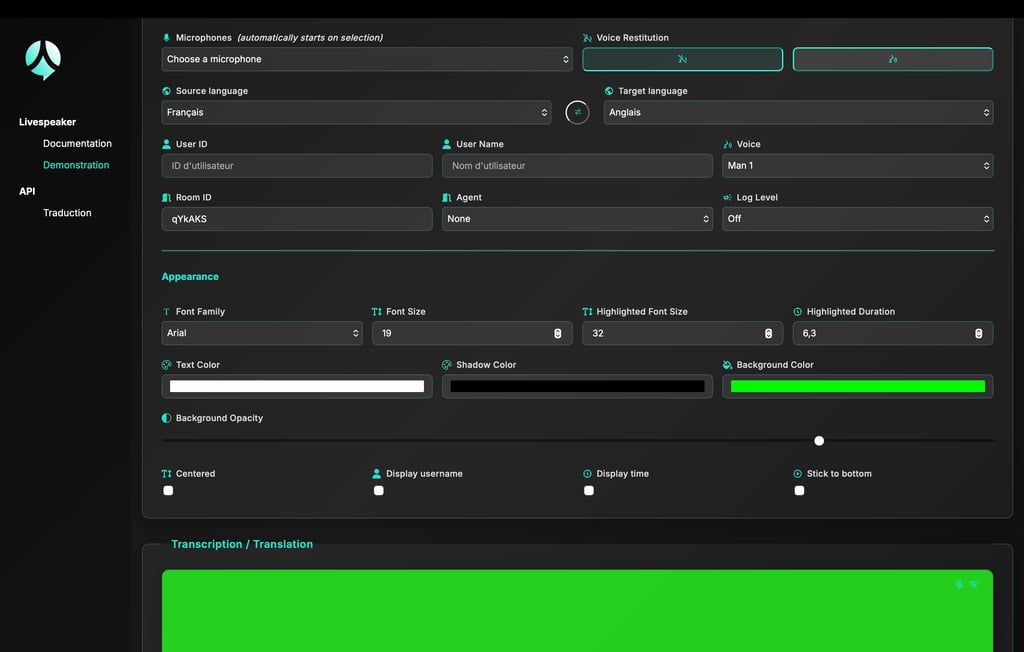Viewport: 1024px width, 652px height.
Task: Open the Agent dropdown showing None
Action: coord(577,219)
